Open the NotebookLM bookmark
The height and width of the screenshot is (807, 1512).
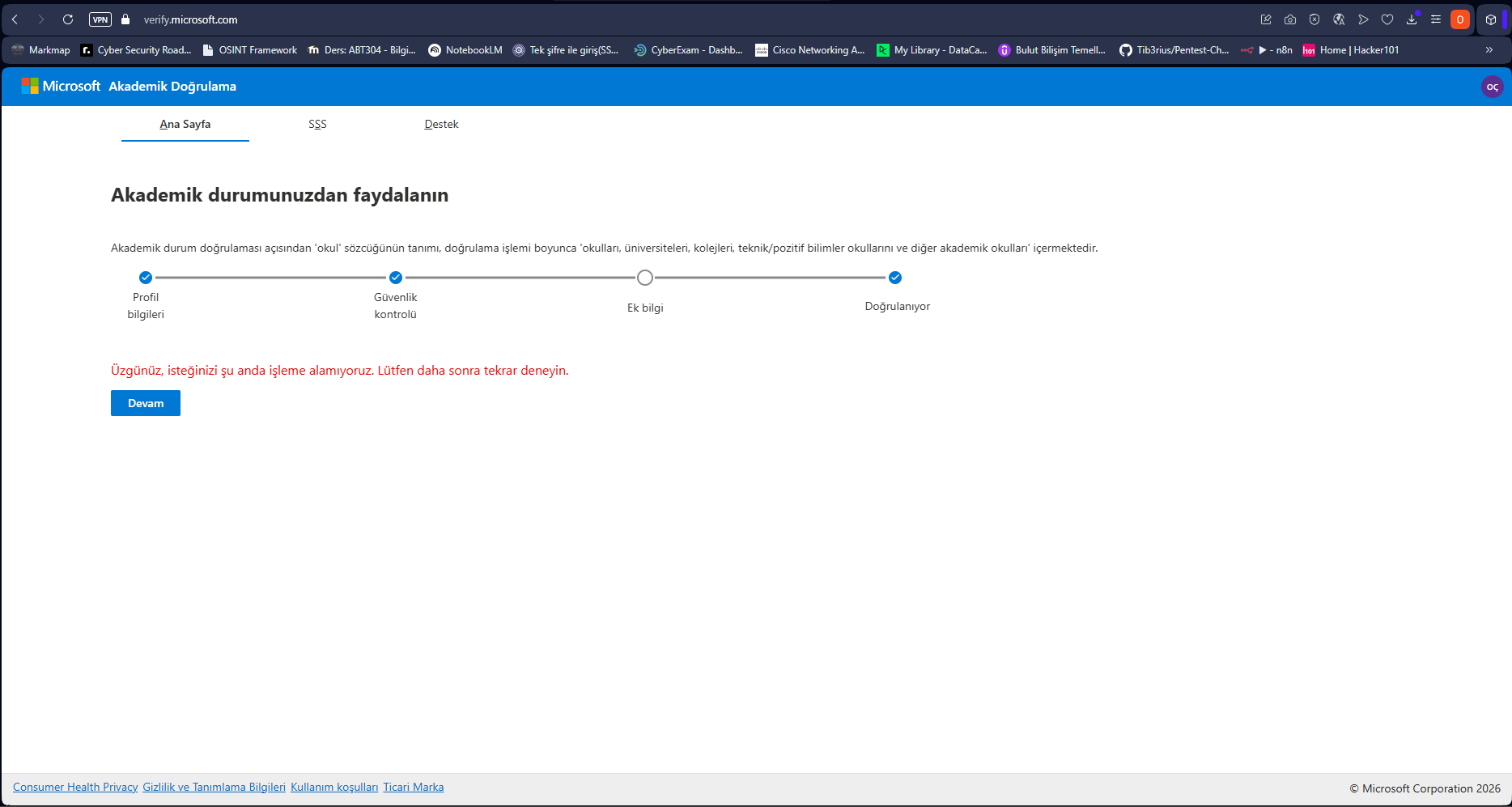point(465,50)
